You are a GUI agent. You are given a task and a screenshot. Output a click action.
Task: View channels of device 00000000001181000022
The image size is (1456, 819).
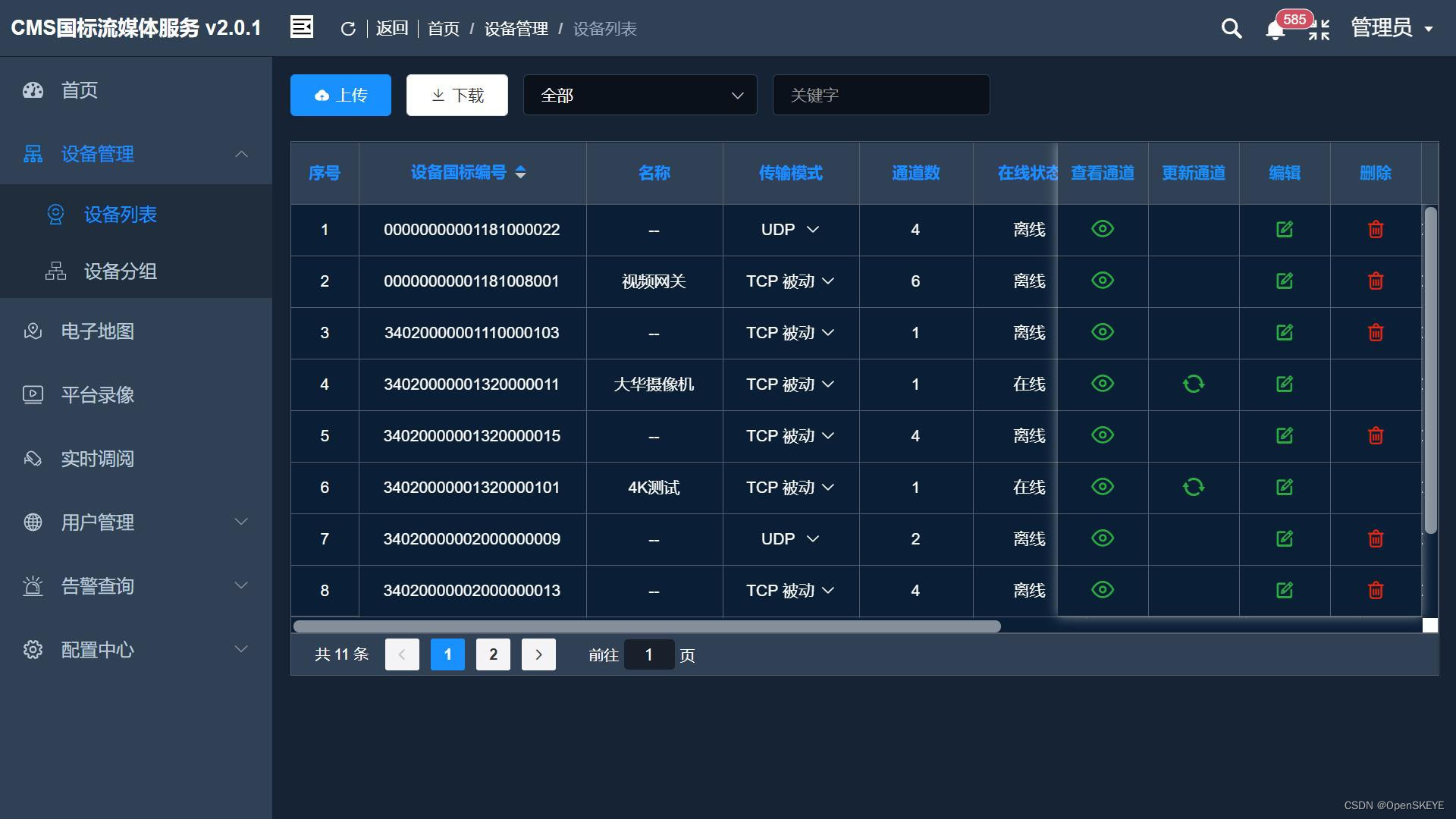coord(1102,229)
